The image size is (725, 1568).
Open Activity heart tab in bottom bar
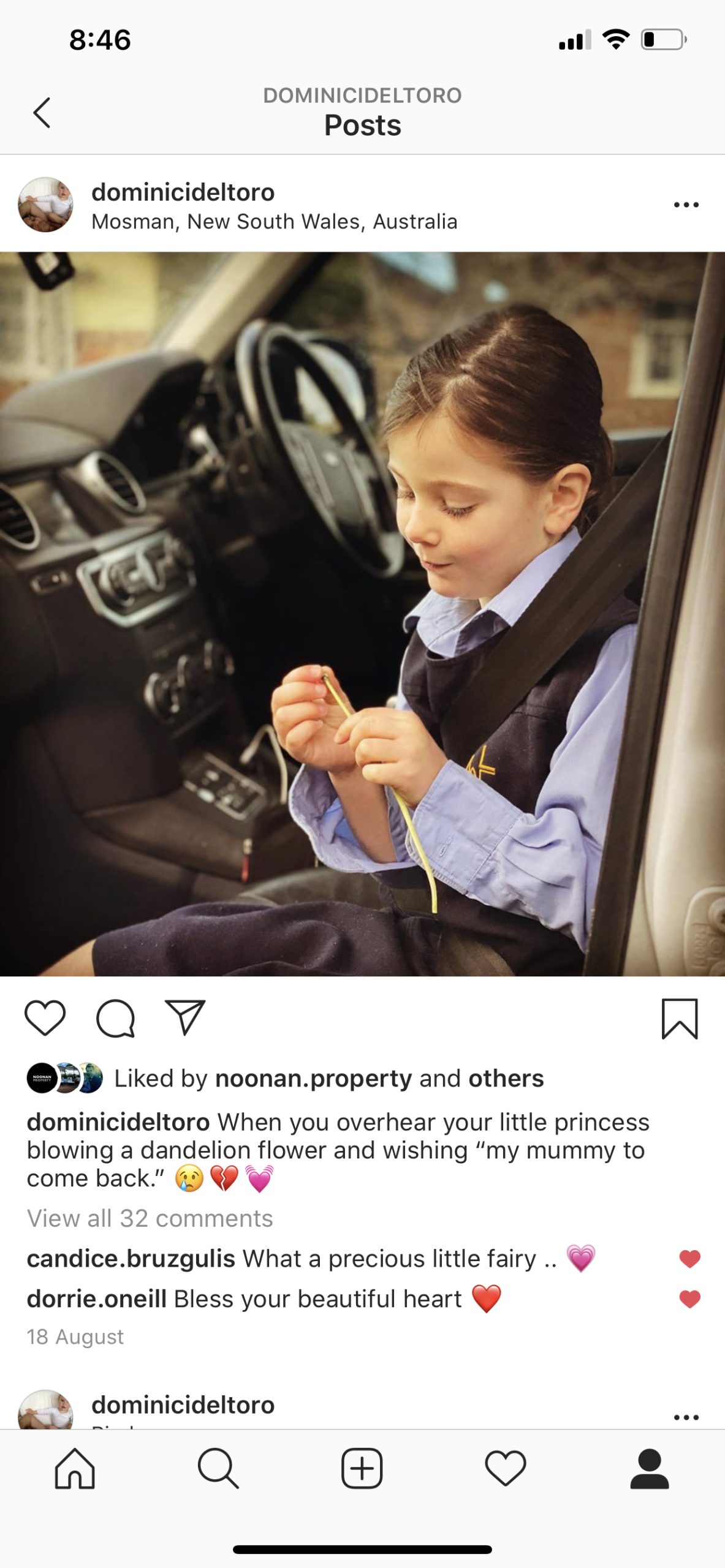point(506,1468)
